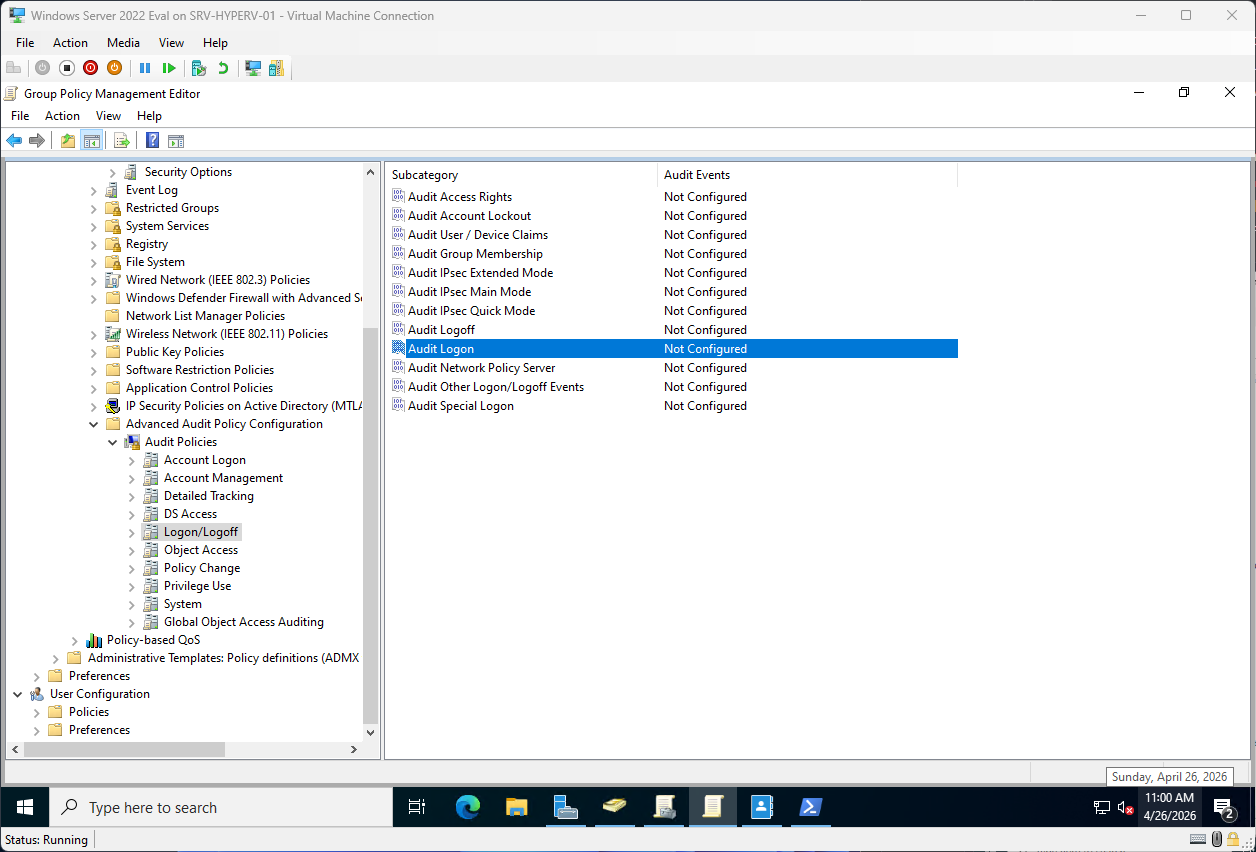Click the orange Save VM state icon
This screenshot has height=852, width=1256.
pyautogui.click(x=114, y=68)
